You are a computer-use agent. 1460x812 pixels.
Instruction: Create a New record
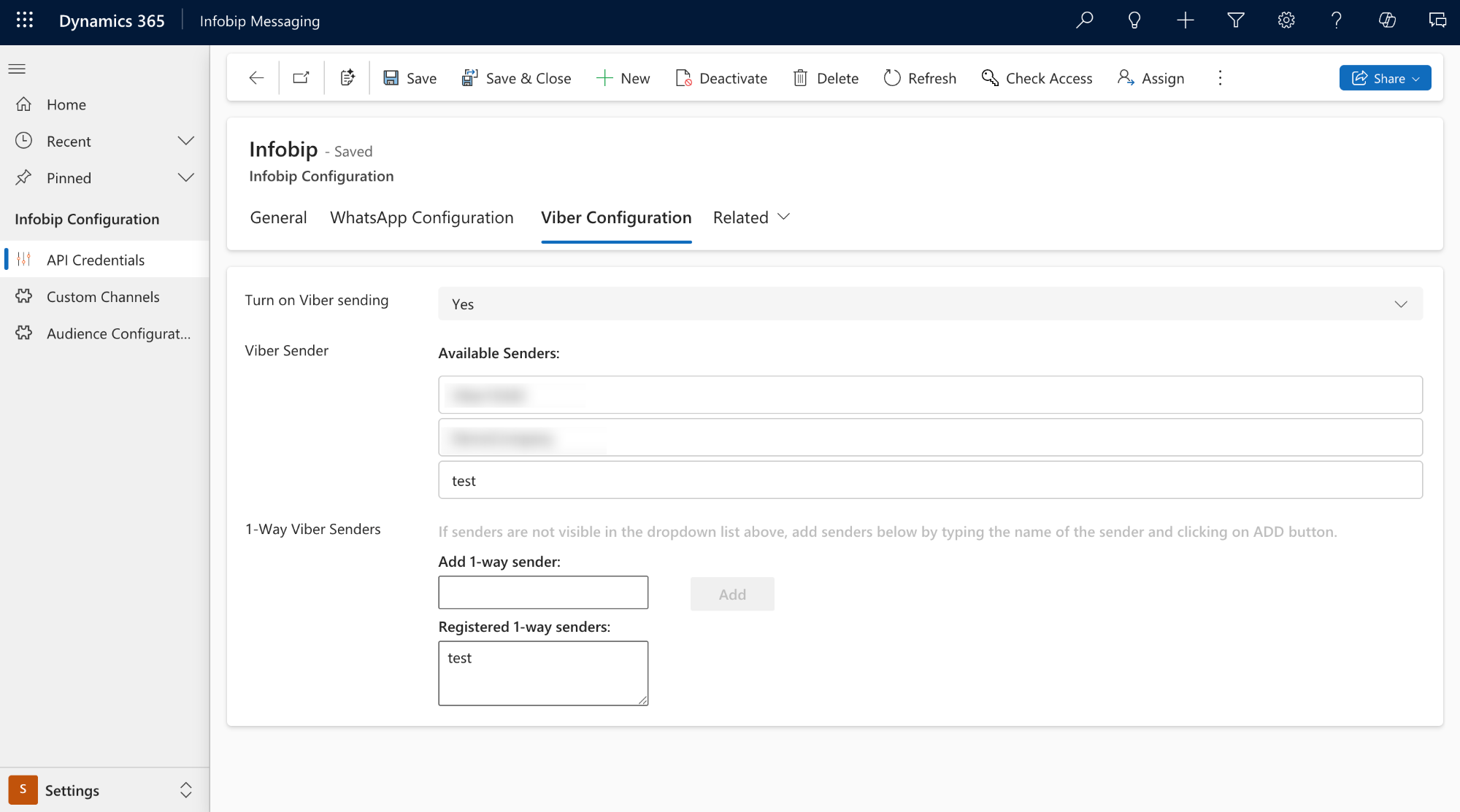coord(623,78)
